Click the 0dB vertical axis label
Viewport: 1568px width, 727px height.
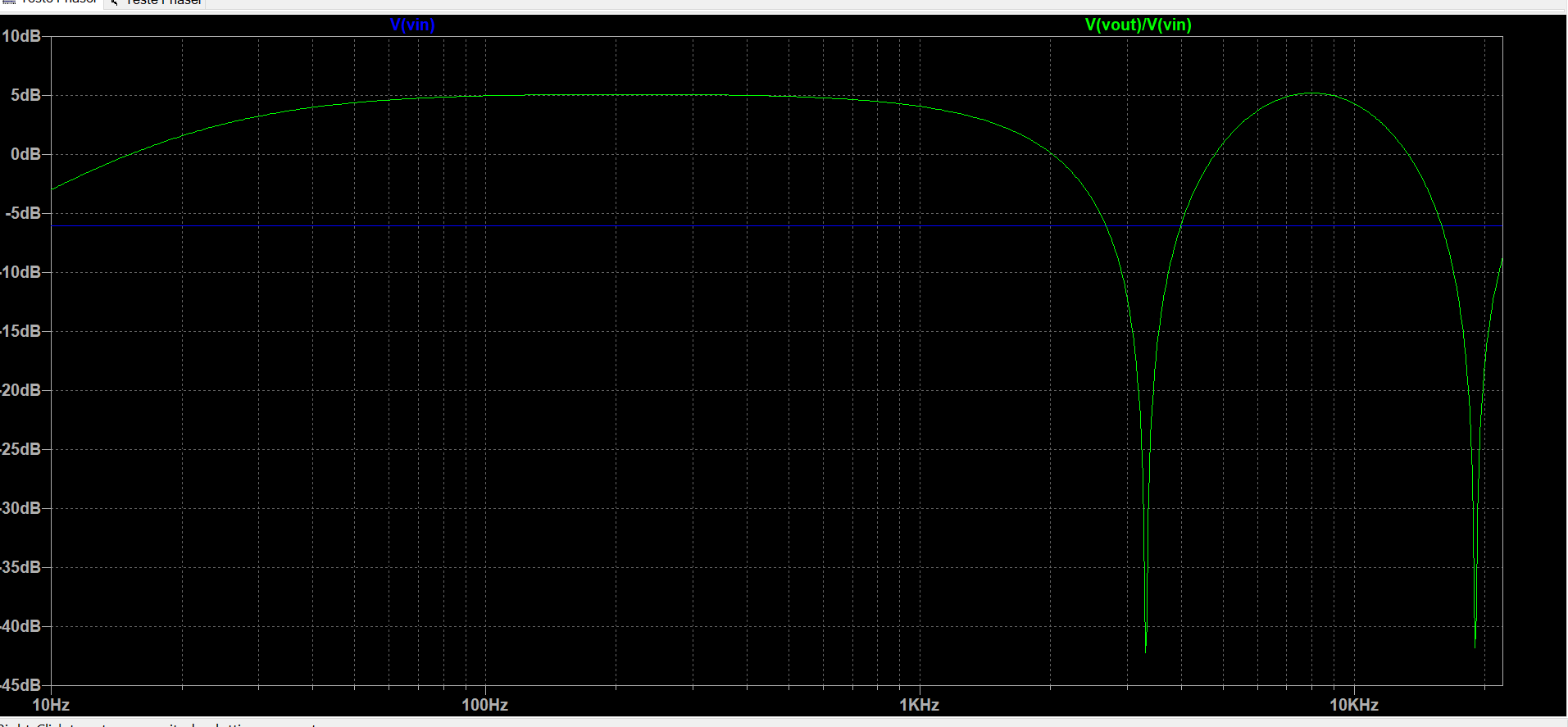pyautogui.click(x=25, y=154)
